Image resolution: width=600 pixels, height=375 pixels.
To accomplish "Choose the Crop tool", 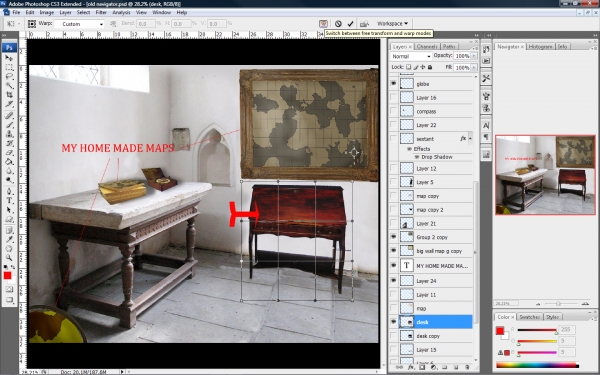I will (x=9, y=95).
